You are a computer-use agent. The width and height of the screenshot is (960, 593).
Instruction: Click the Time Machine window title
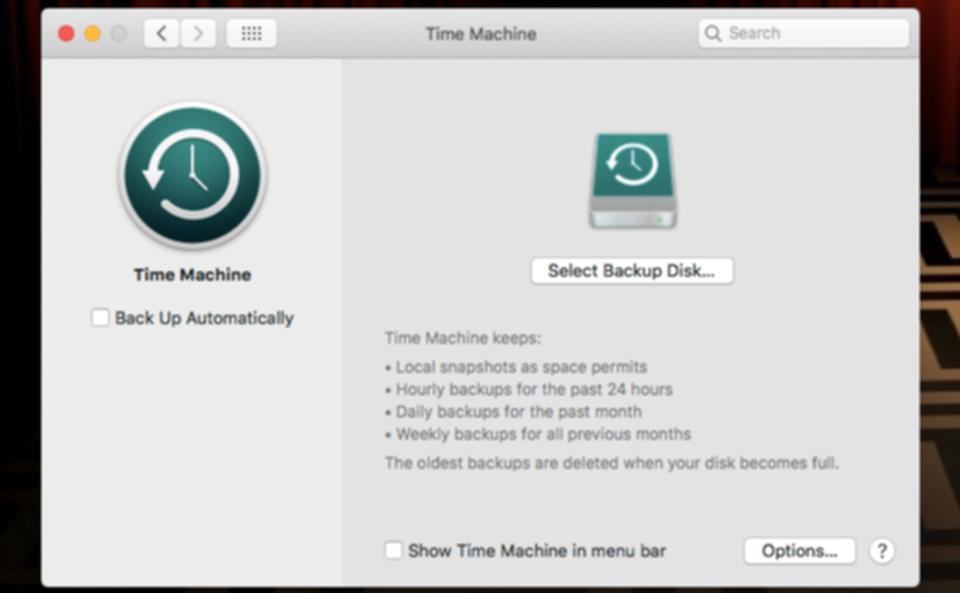pyautogui.click(x=481, y=34)
